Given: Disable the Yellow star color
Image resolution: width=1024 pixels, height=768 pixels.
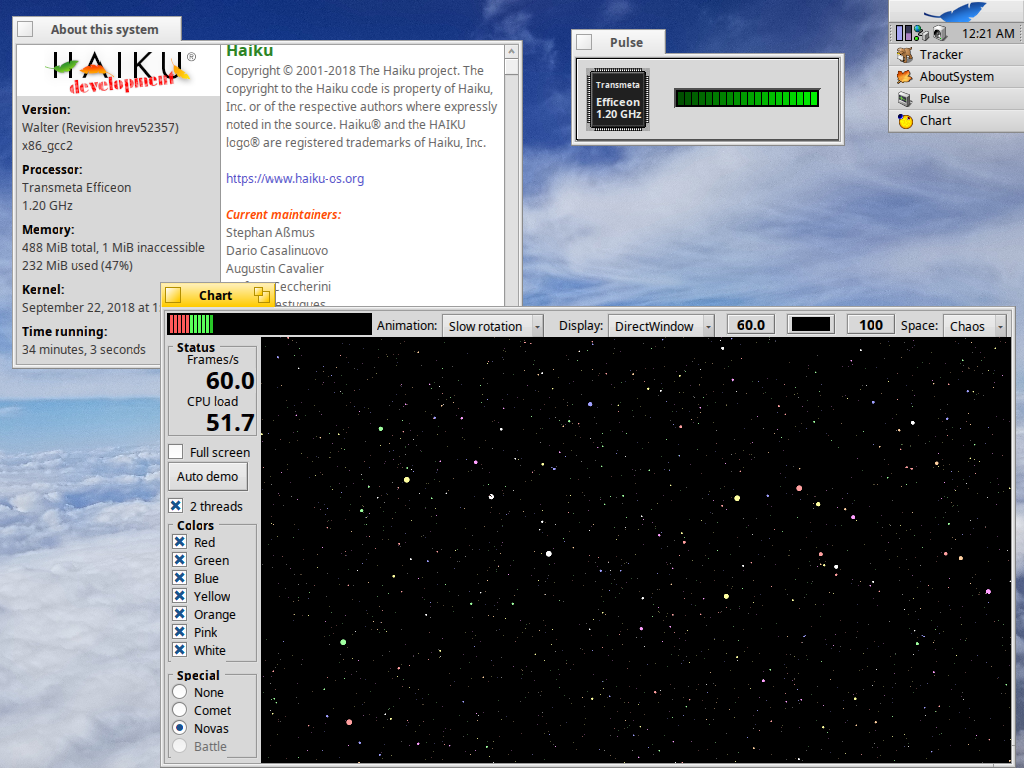Looking at the screenshot, I should (x=180, y=596).
